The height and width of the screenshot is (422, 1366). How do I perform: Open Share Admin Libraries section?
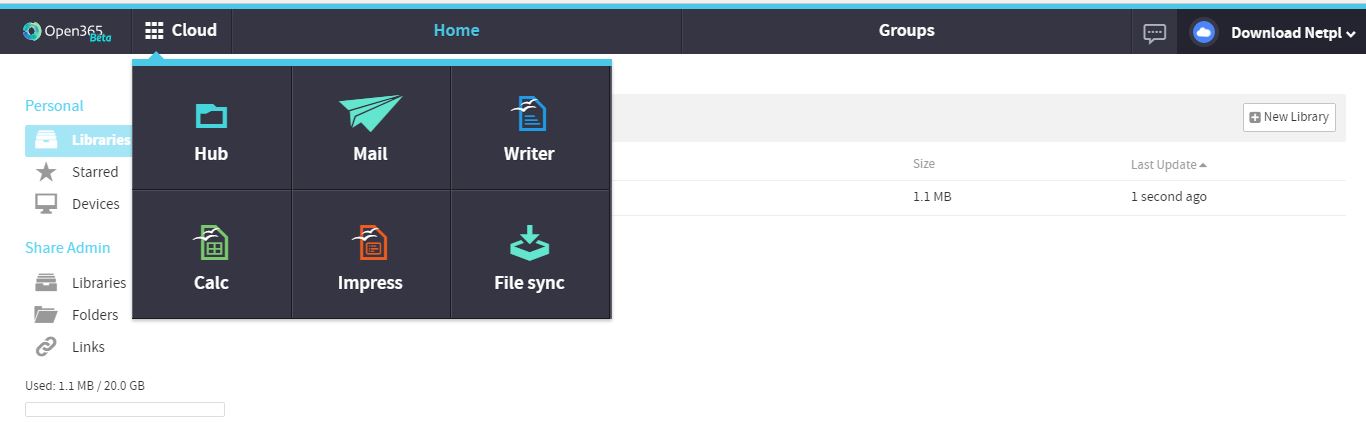[x=99, y=283]
